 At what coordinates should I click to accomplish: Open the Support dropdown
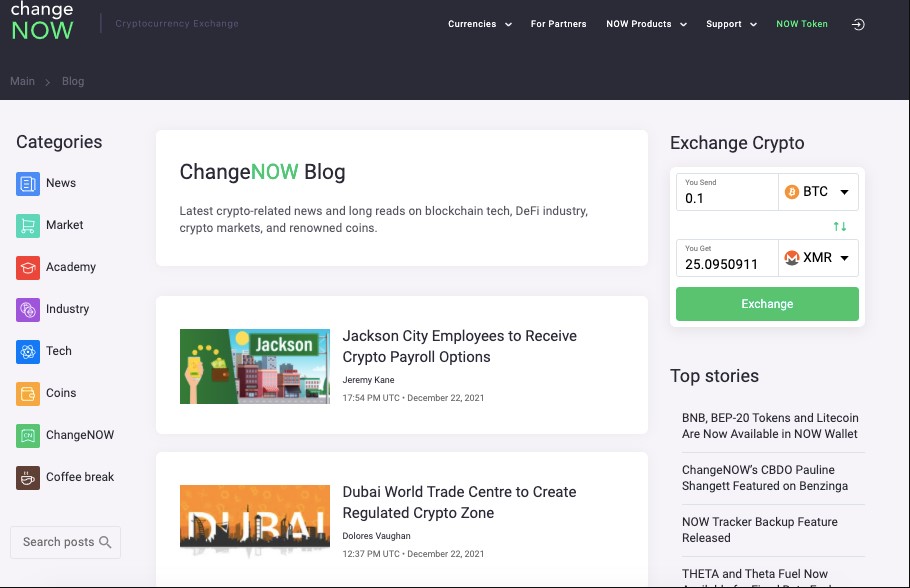[729, 24]
